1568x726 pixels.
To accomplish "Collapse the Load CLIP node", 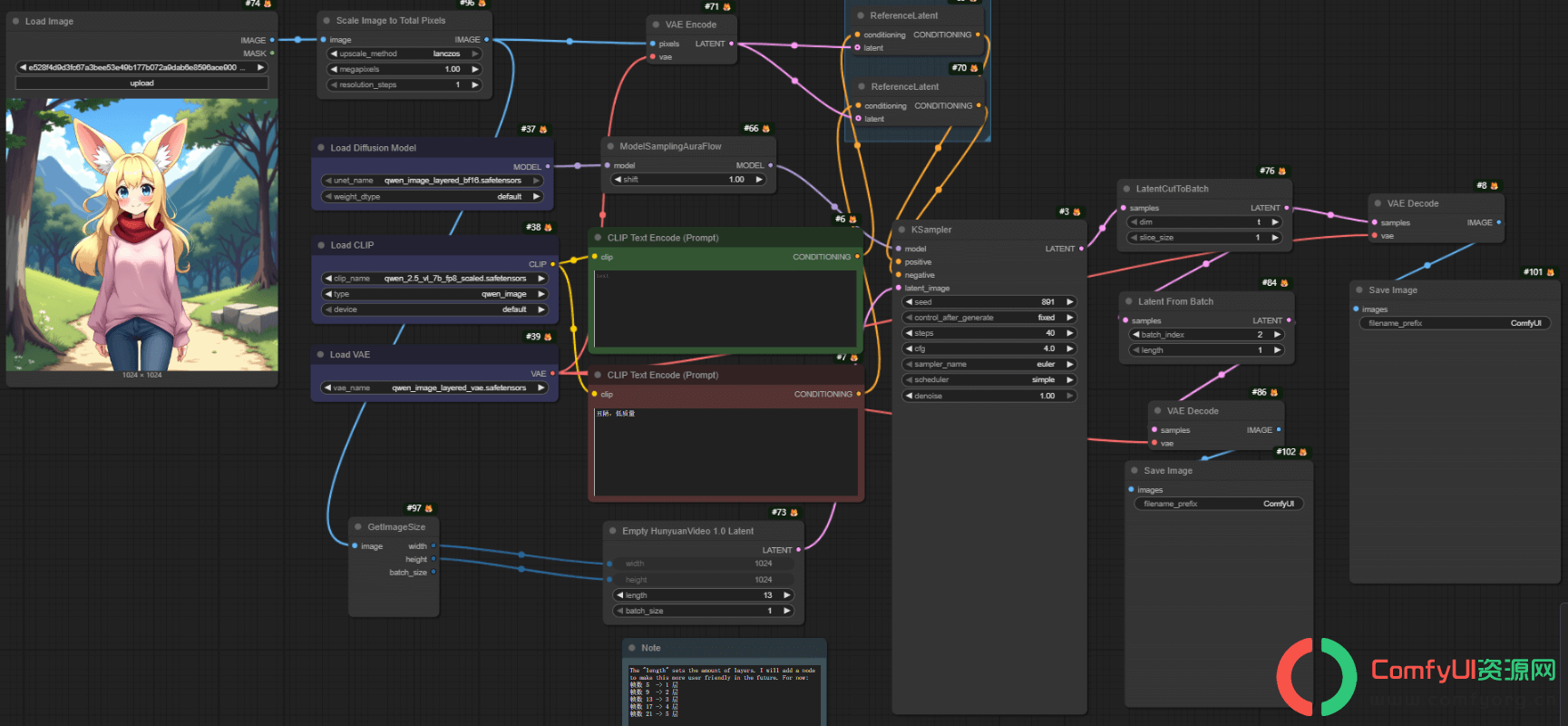I will [321, 245].
